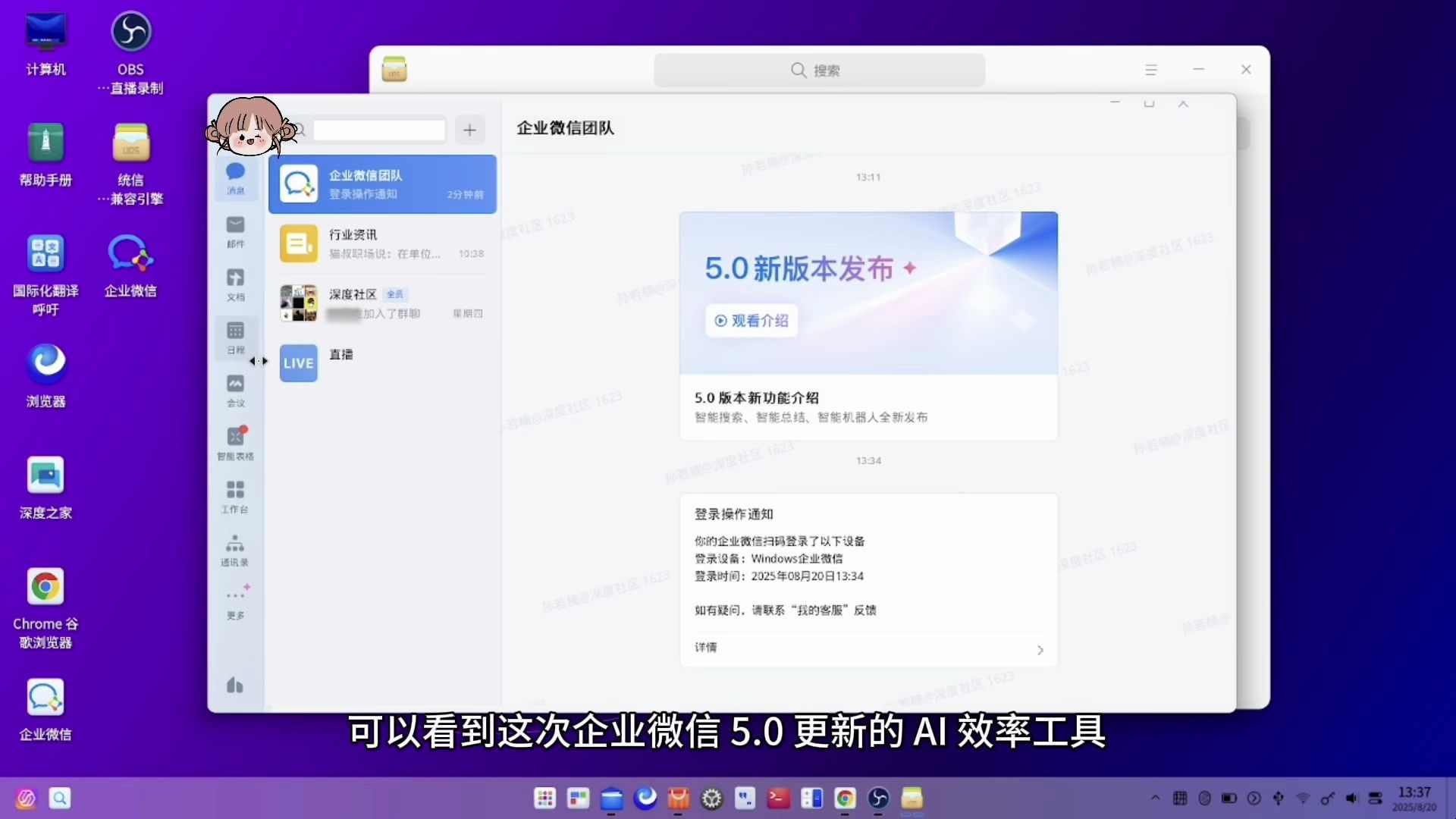The image size is (1456, 819).
Task: Open 国际化翻译呼吁 desktop icon
Action: [x=45, y=275]
